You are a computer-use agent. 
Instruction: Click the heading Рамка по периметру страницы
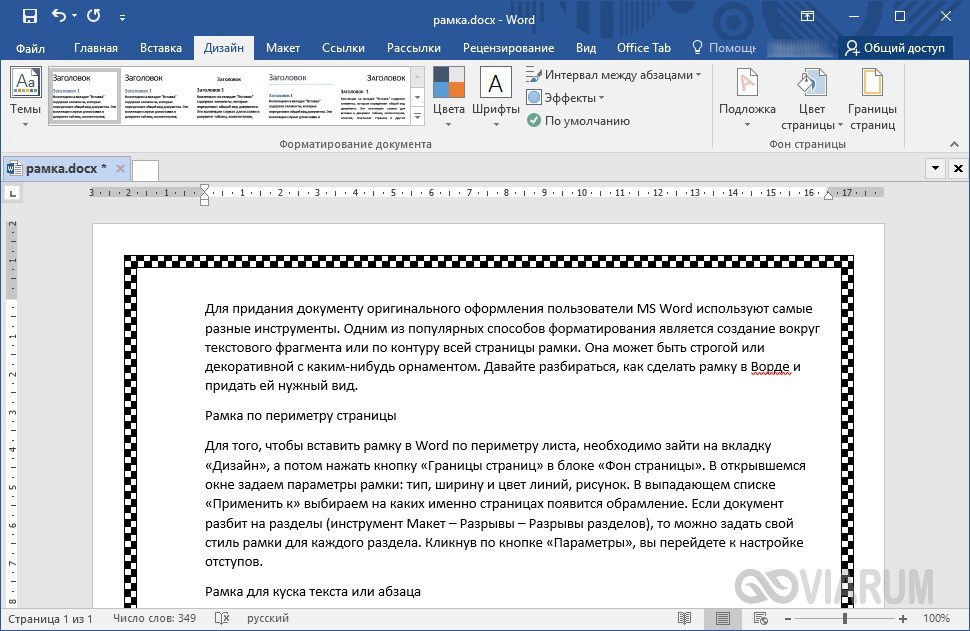pyautogui.click(x=301, y=416)
